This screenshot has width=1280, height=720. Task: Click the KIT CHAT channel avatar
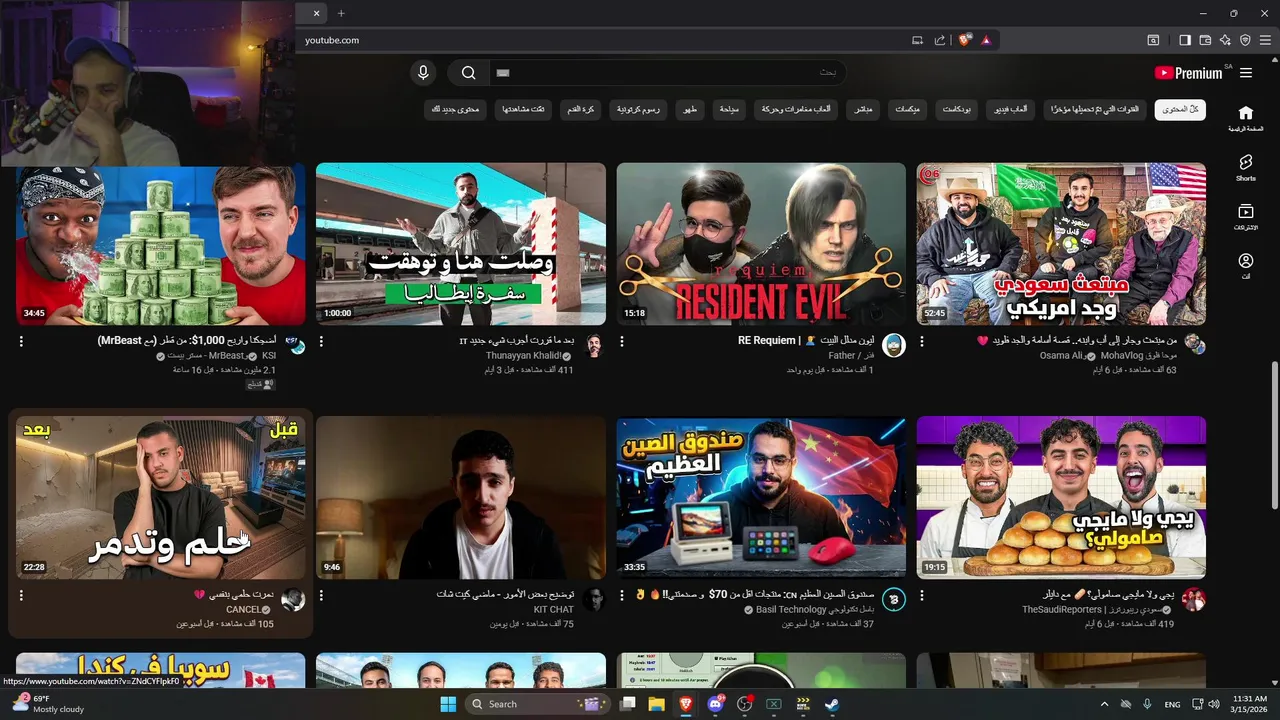click(x=594, y=600)
